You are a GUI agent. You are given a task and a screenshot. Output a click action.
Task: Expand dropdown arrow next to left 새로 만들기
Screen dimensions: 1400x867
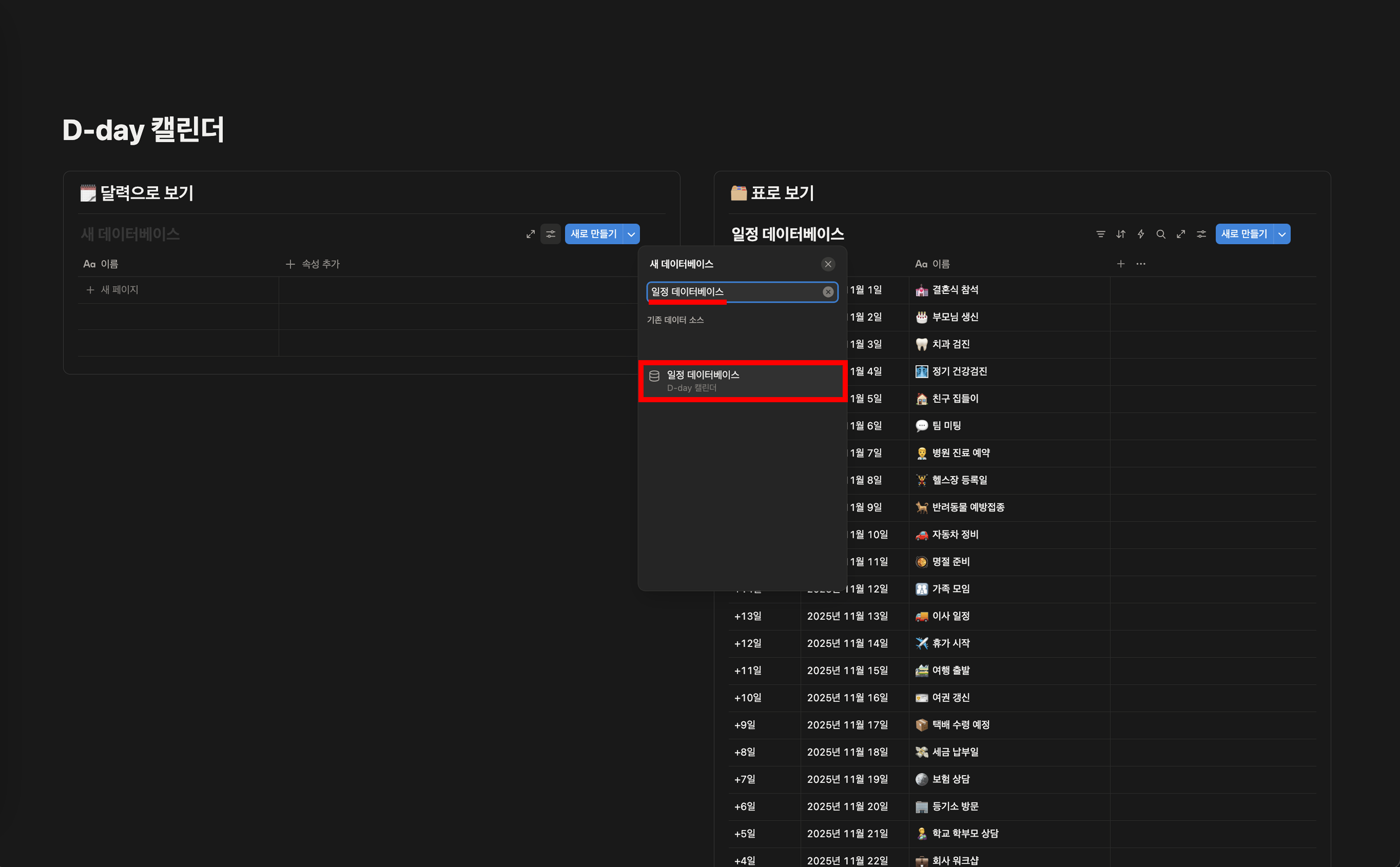[x=631, y=234]
